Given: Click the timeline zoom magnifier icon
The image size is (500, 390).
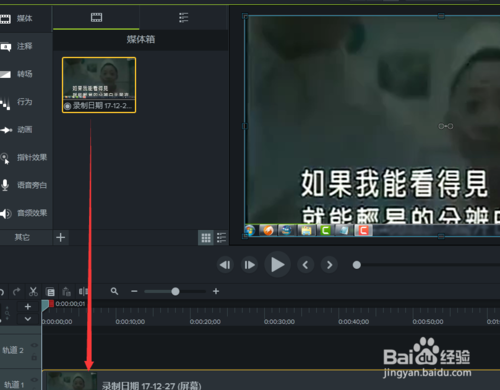Looking at the screenshot, I should 114,291.
